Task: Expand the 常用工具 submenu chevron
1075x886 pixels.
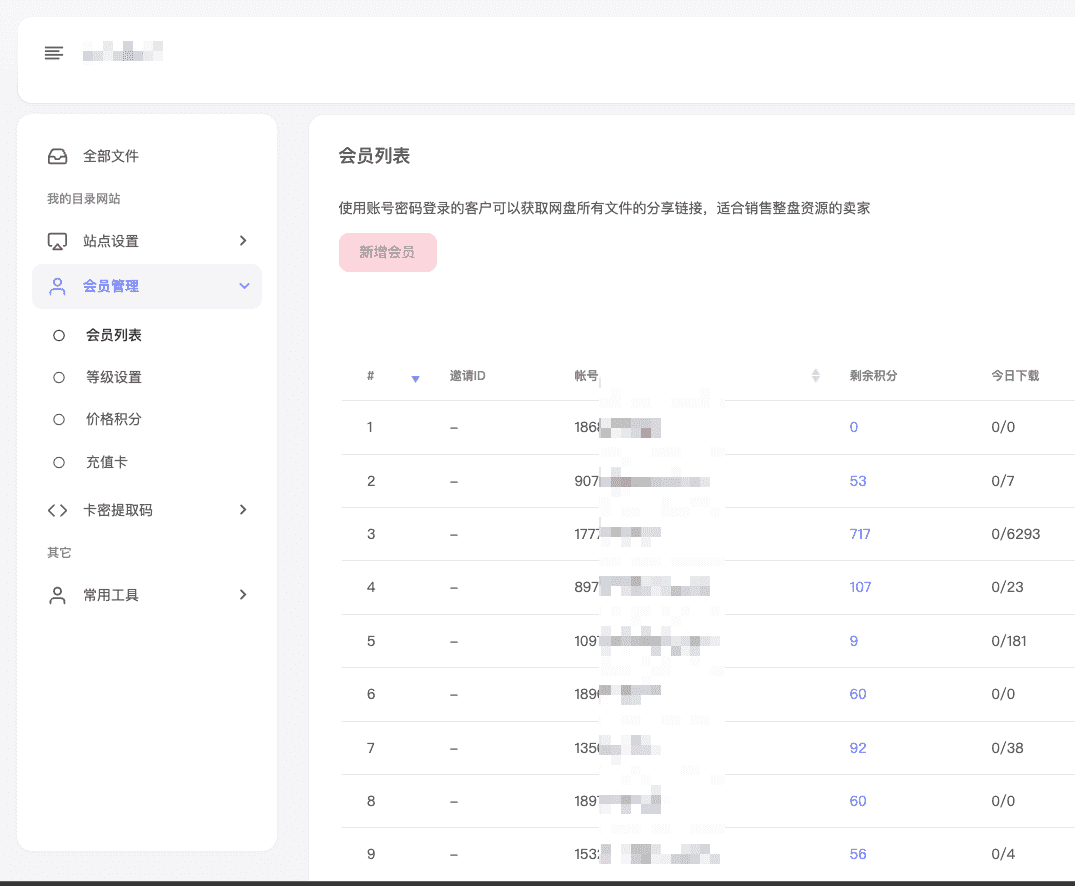Action: point(242,595)
